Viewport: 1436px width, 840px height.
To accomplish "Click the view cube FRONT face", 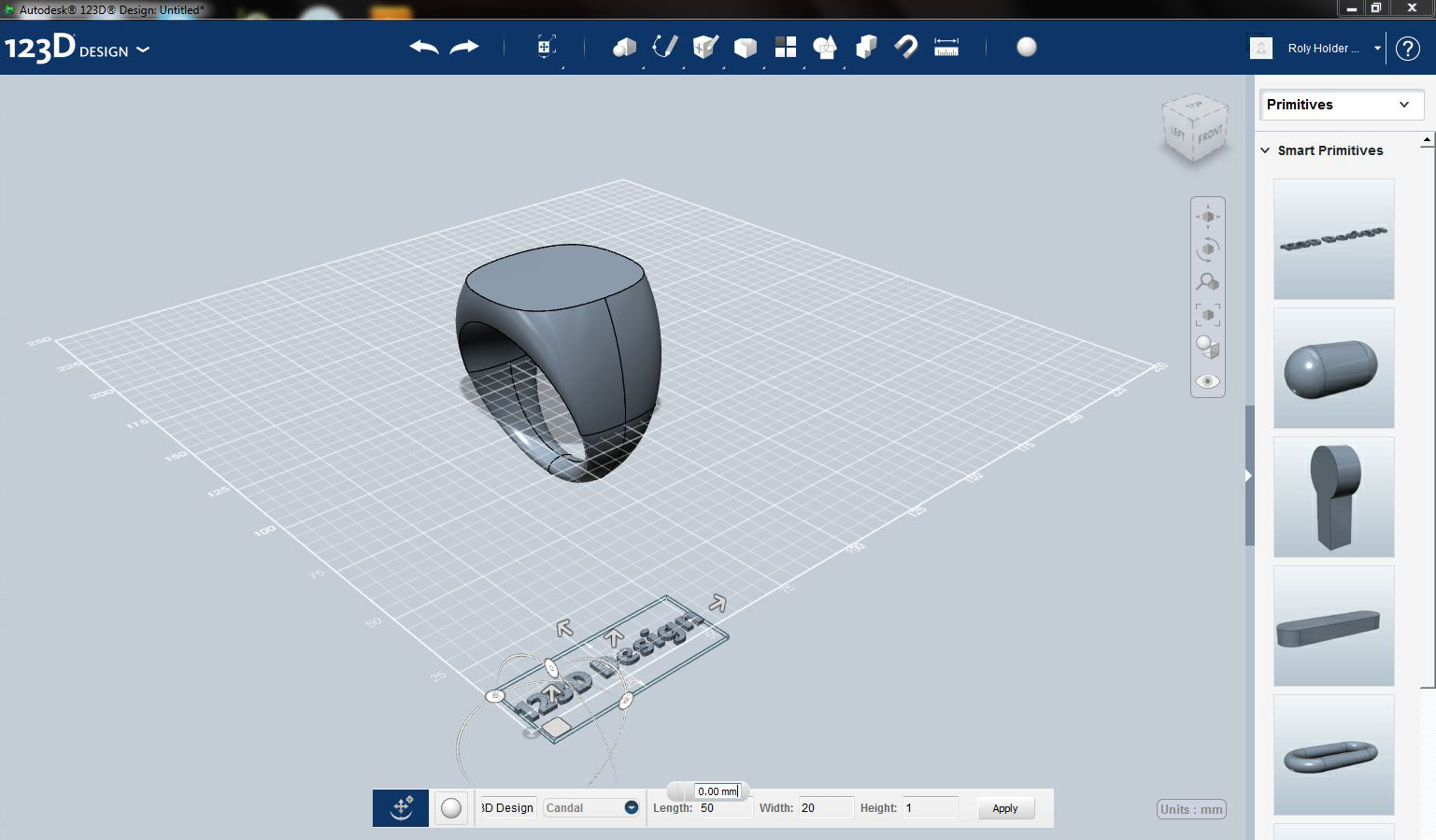I will click(1210, 135).
